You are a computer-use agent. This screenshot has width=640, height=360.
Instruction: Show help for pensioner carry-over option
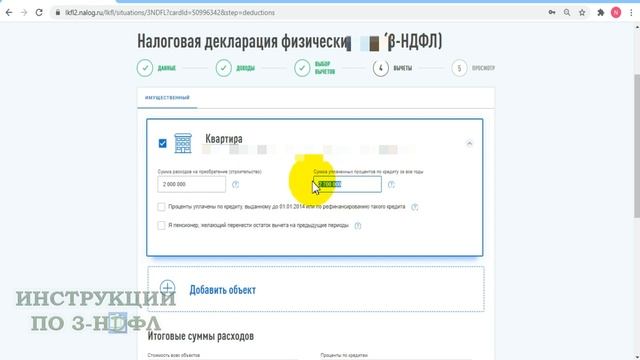[358, 226]
